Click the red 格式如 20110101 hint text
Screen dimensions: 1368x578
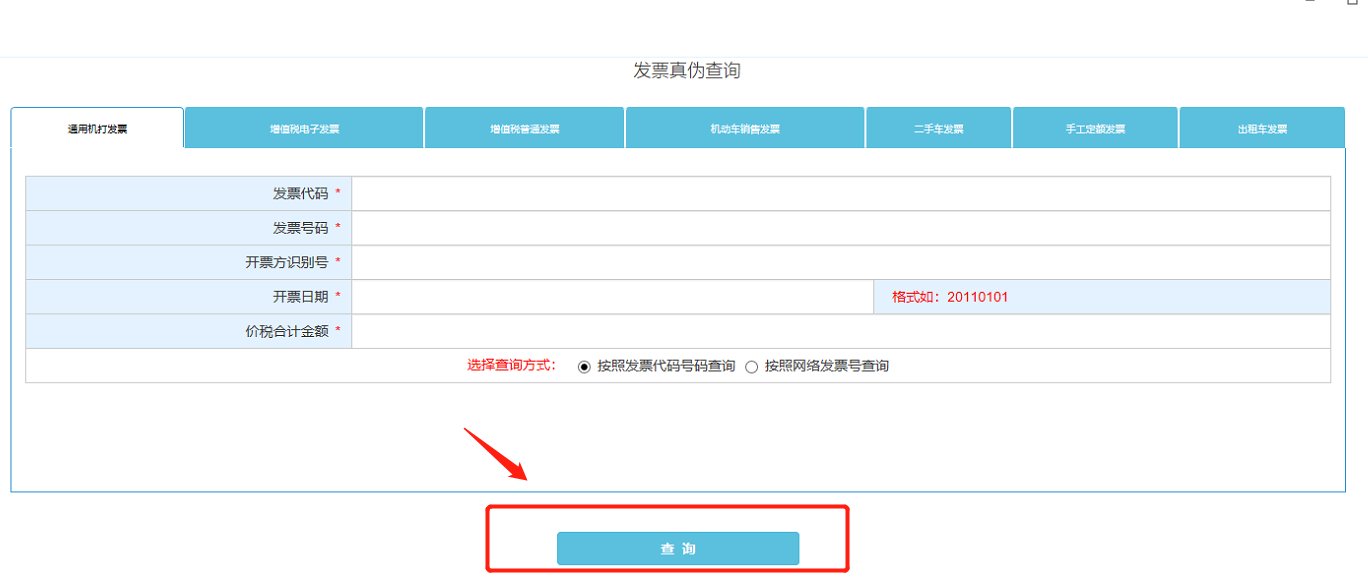pos(950,296)
